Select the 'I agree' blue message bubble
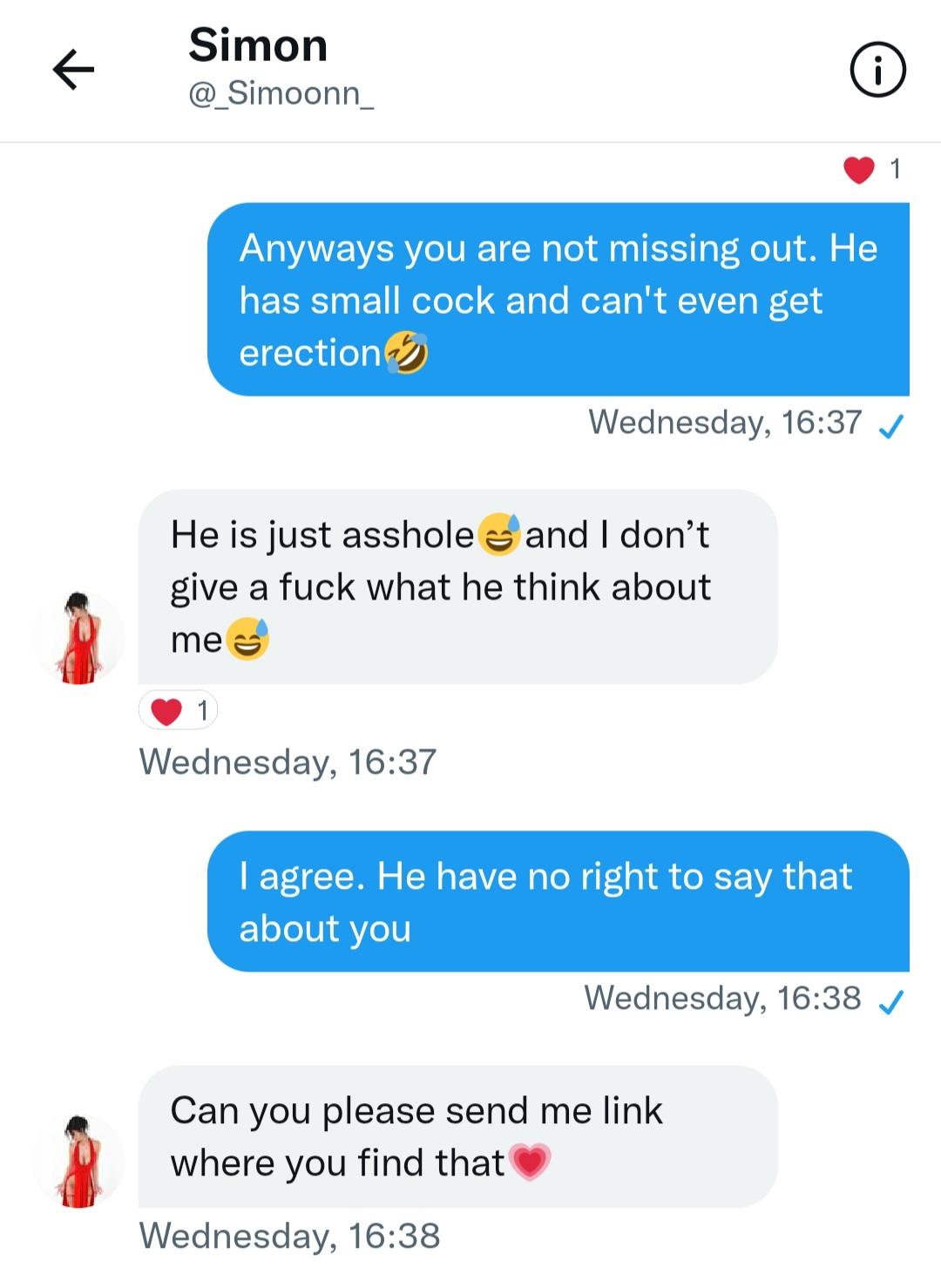This screenshot has height=1288, width=941. 558,901
